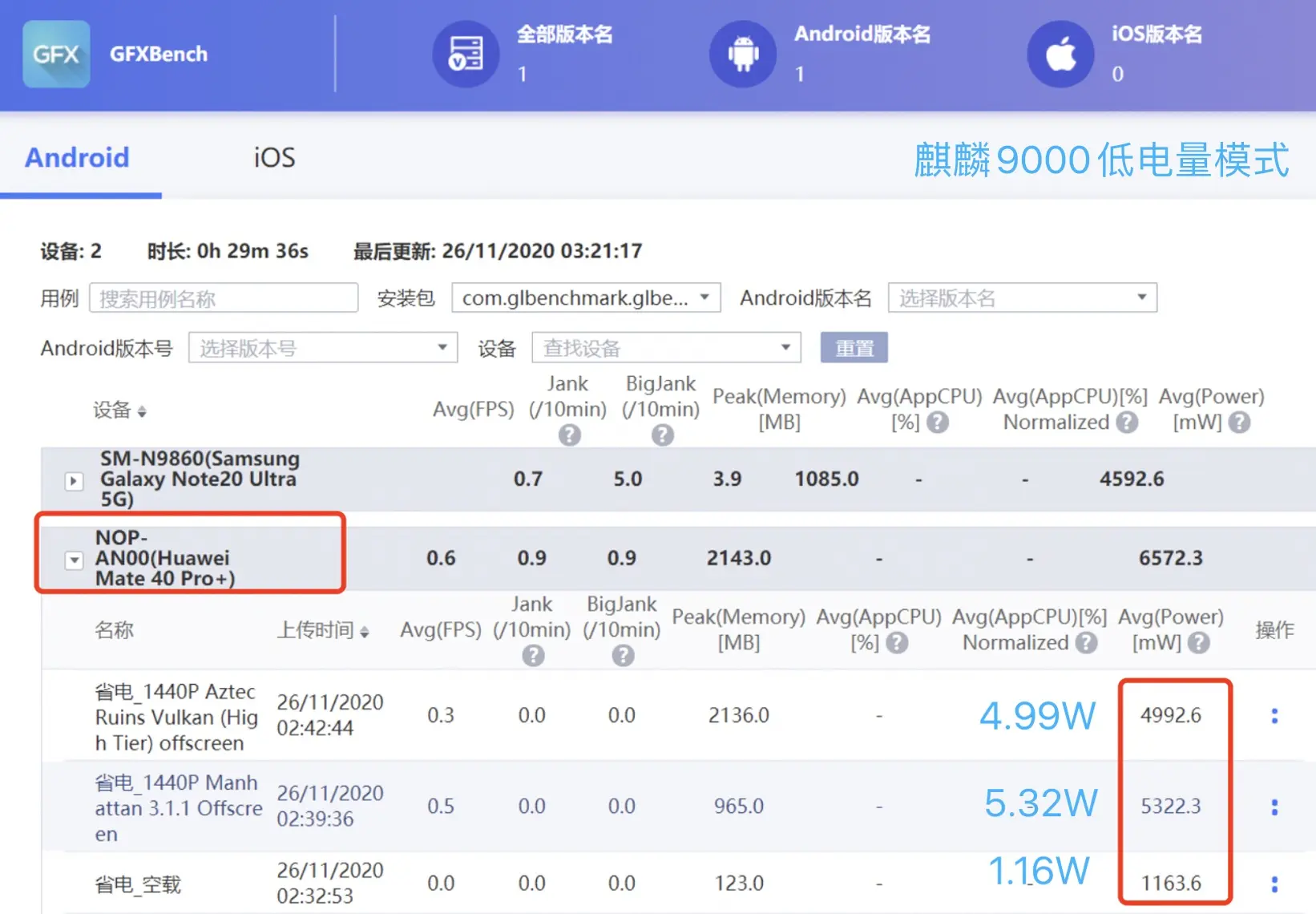Click the all-versions (全部版本名) icon
Image resolution: width=1316 pixels, height=914 pixels.
pyautogui.click(x=466, y=54)
